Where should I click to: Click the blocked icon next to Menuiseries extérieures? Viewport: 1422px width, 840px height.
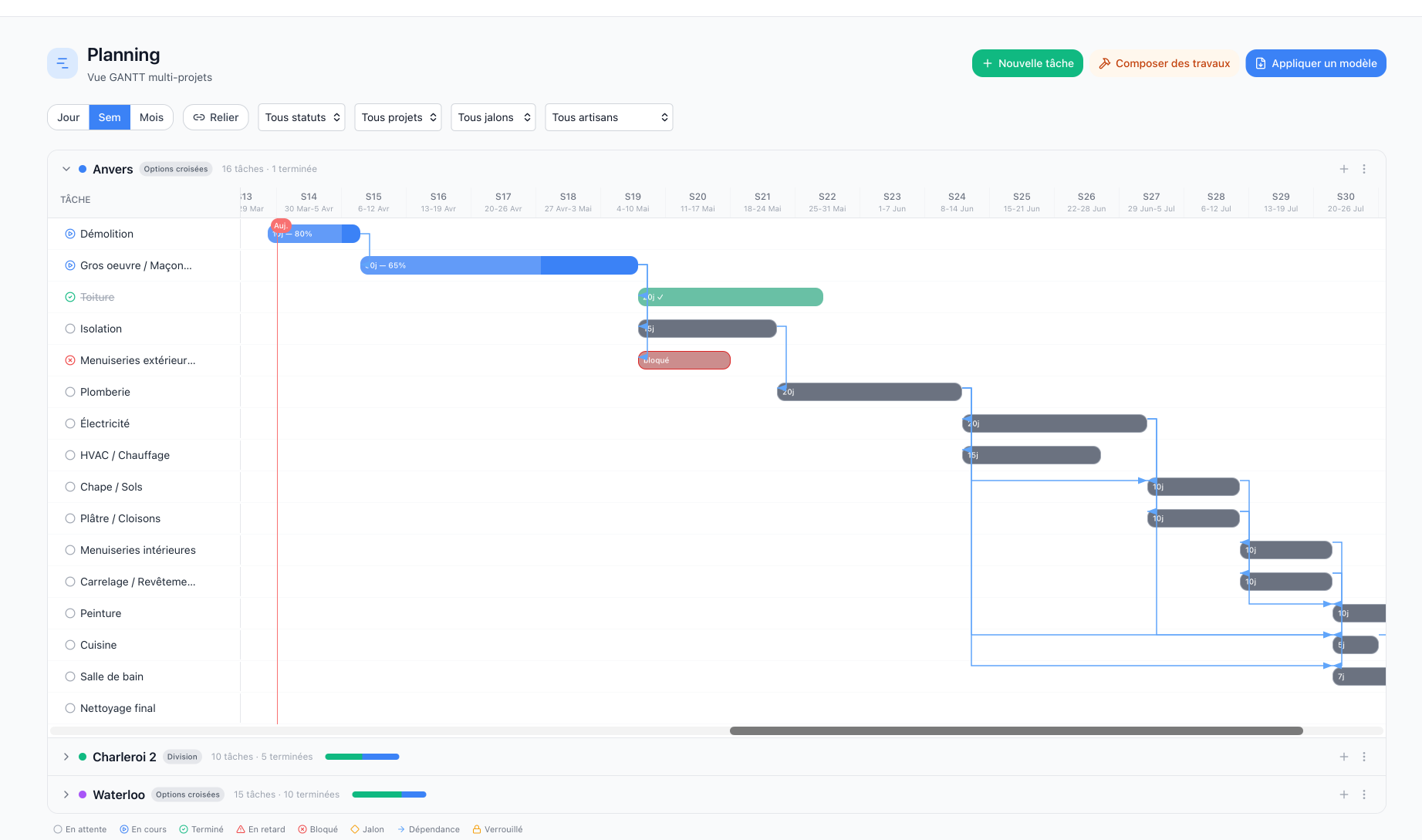[x=70, y=360]
